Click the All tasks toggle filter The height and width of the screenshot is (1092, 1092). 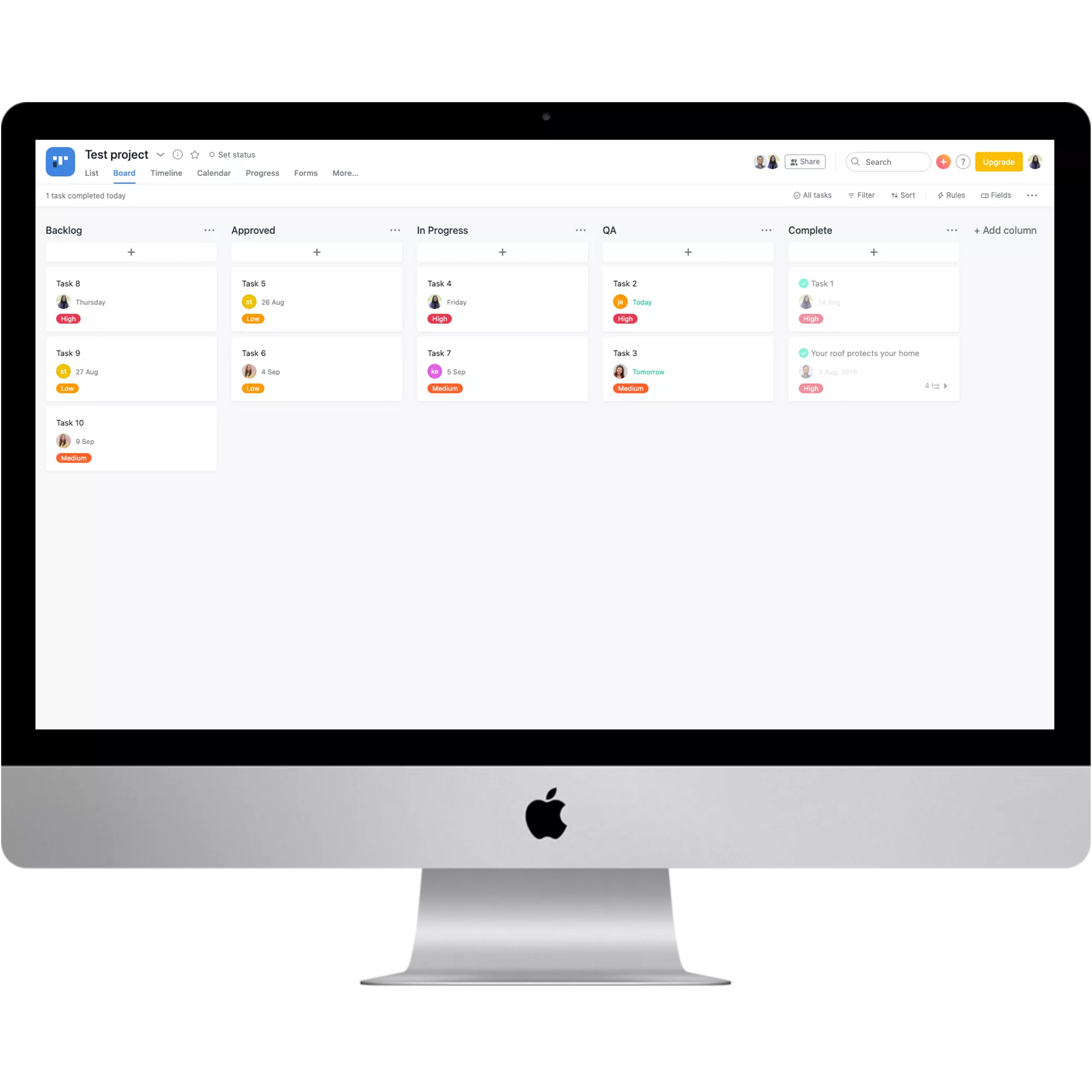(812, 195)
